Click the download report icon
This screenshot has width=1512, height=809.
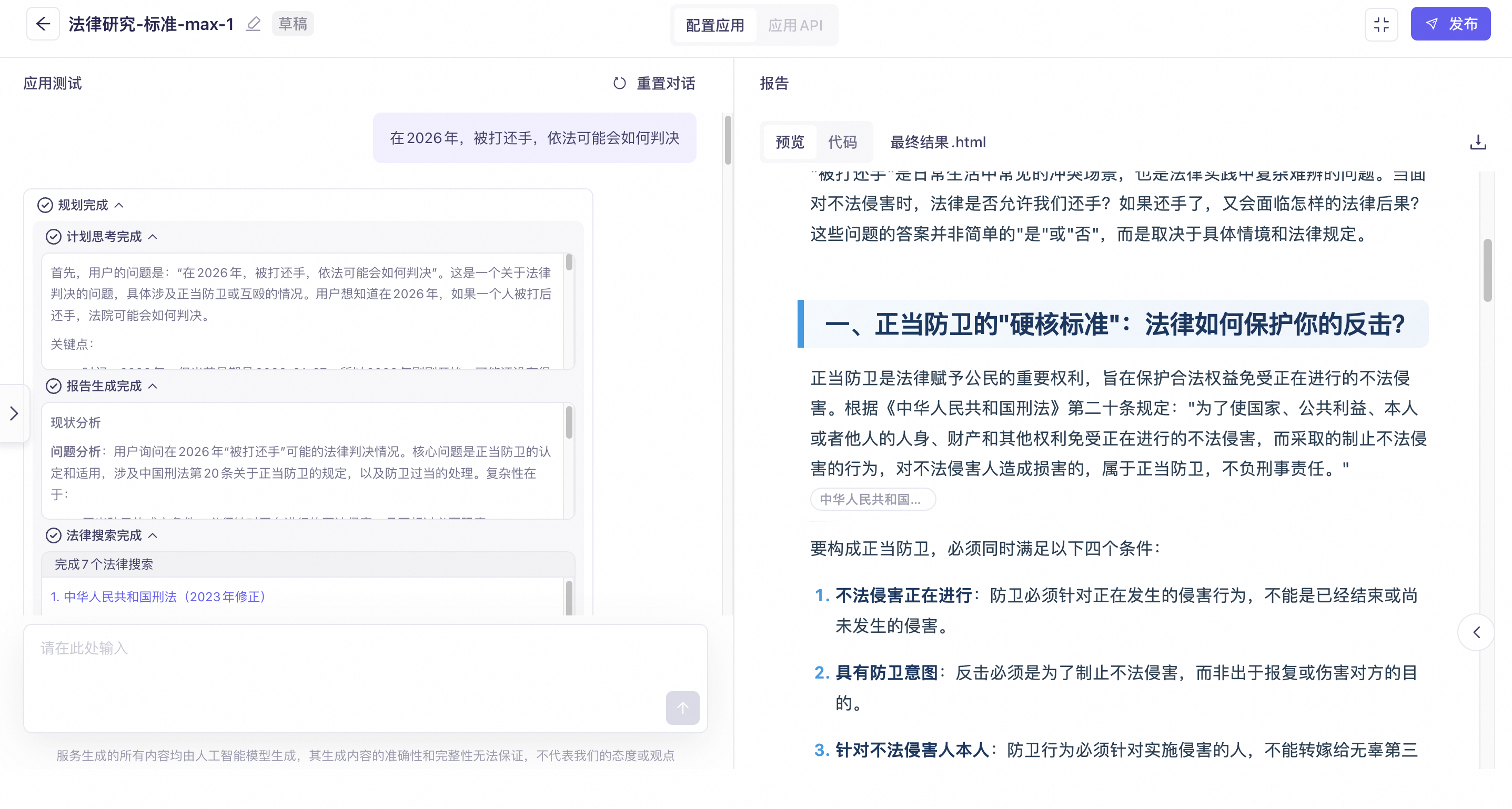point(1477,142)
